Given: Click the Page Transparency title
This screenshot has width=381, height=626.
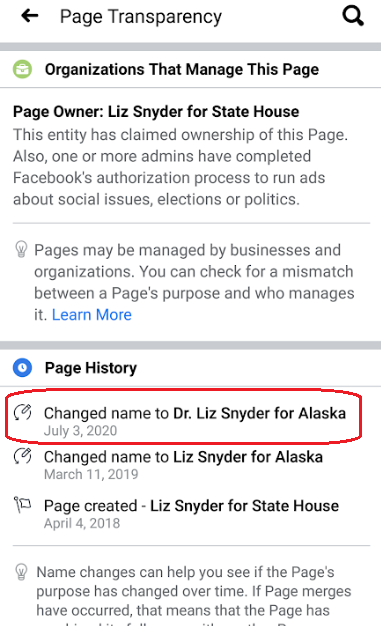Looking at the screenshot, I should click(x=141, y=17).
